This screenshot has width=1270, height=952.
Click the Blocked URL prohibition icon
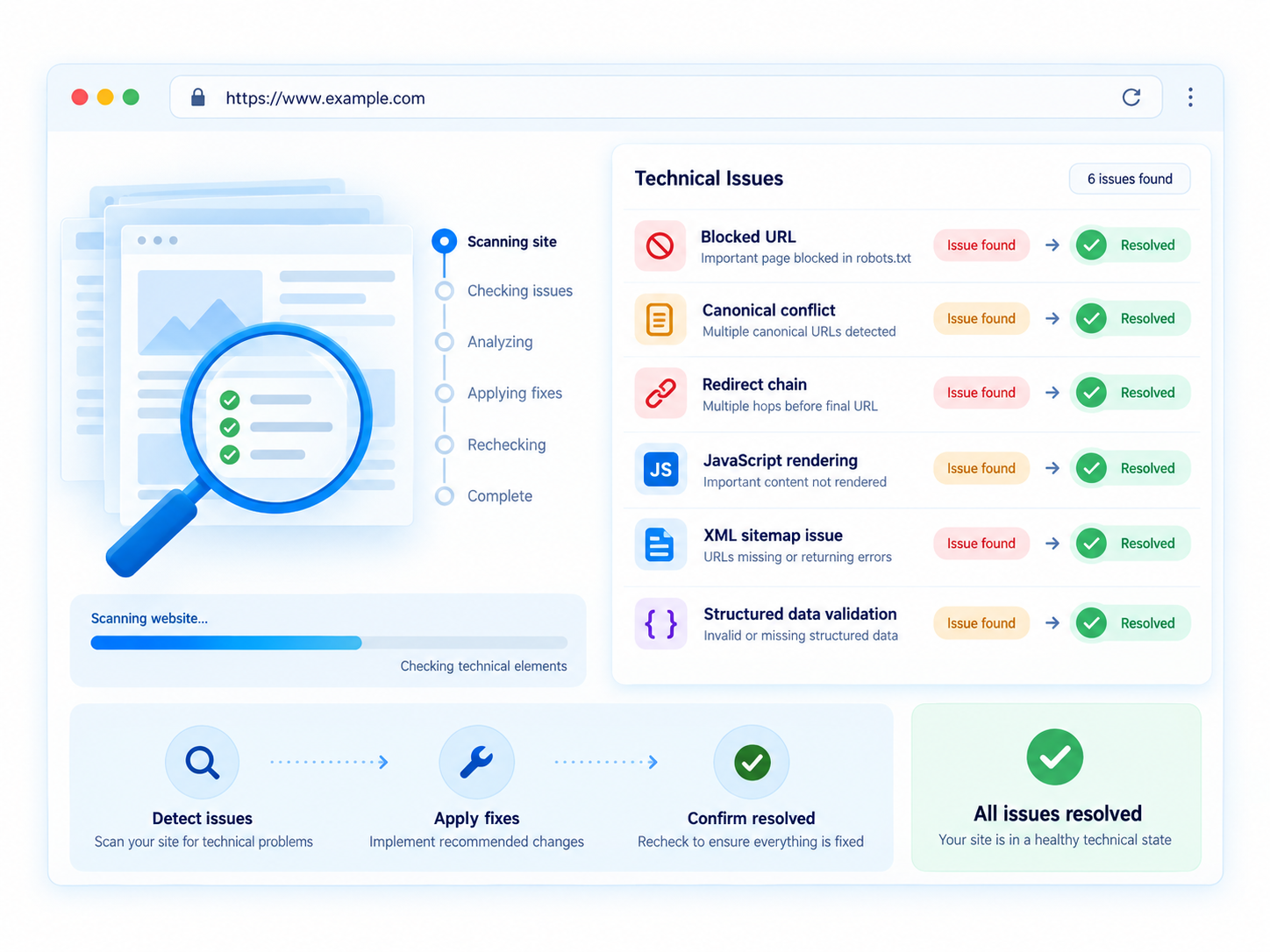click(660, 245)
